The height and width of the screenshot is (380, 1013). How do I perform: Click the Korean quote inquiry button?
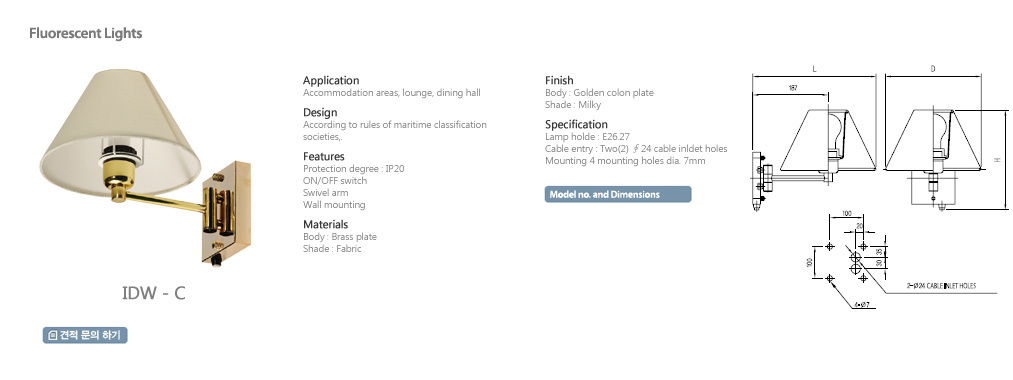pos(85,335)
